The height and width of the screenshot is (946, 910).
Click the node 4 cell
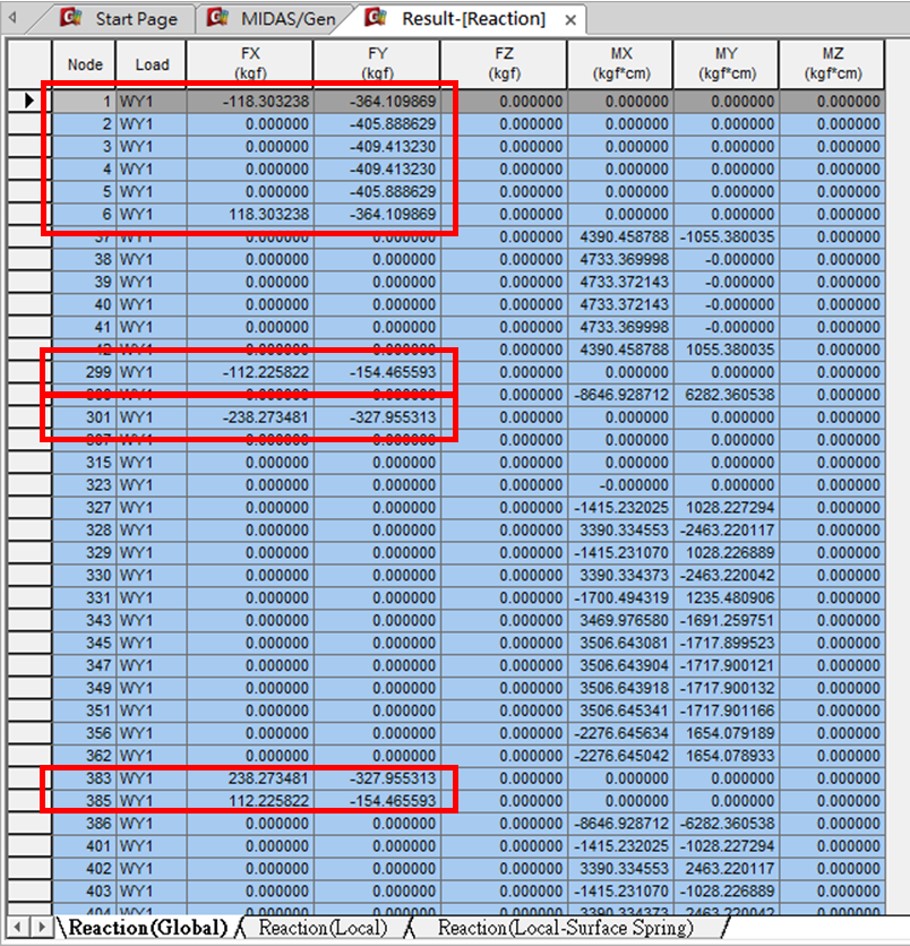coord(84,169)
